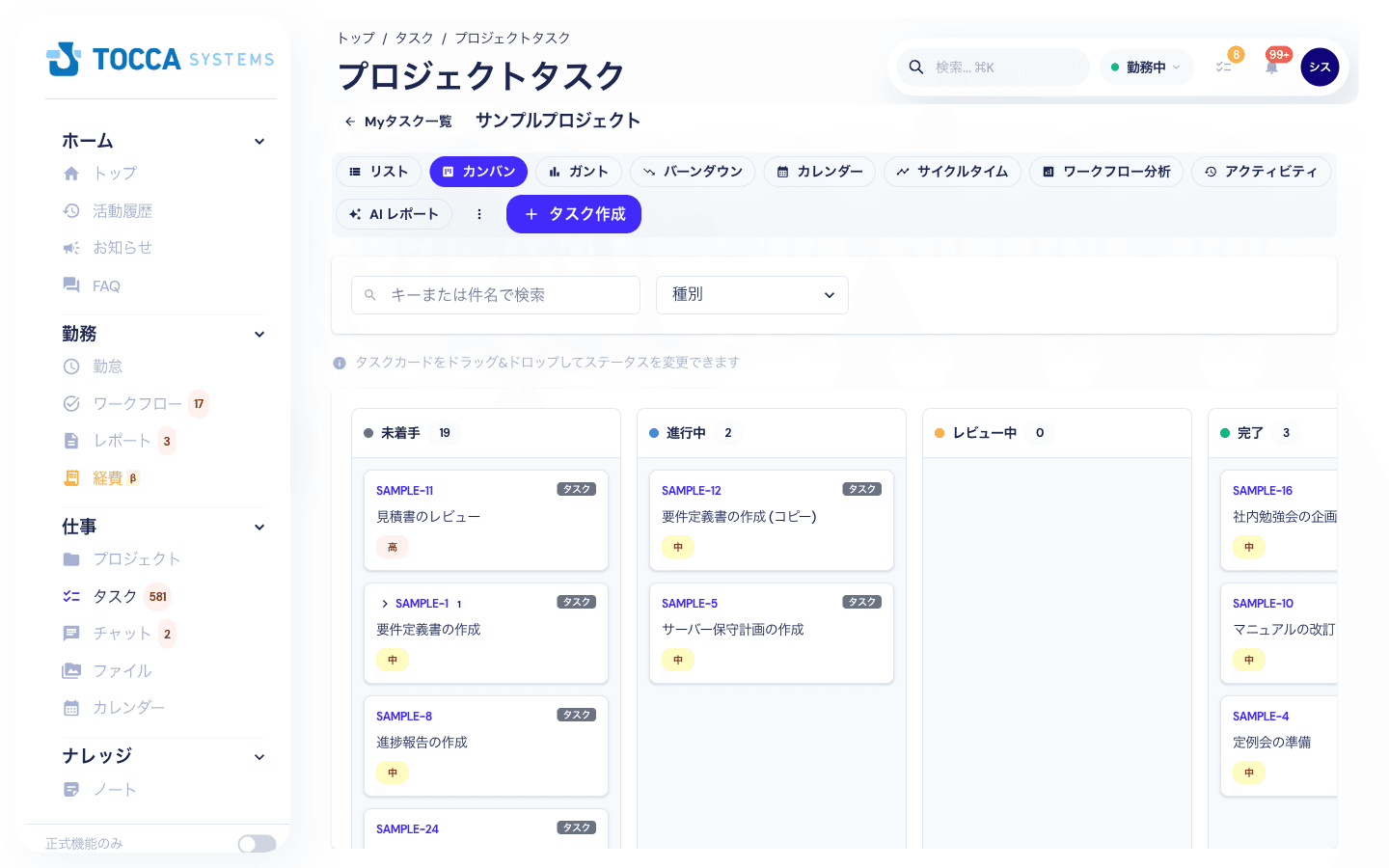Screen dimensions: 1389x868
Task: Click the TOCCA Systems logo
Action: point(160,59)
